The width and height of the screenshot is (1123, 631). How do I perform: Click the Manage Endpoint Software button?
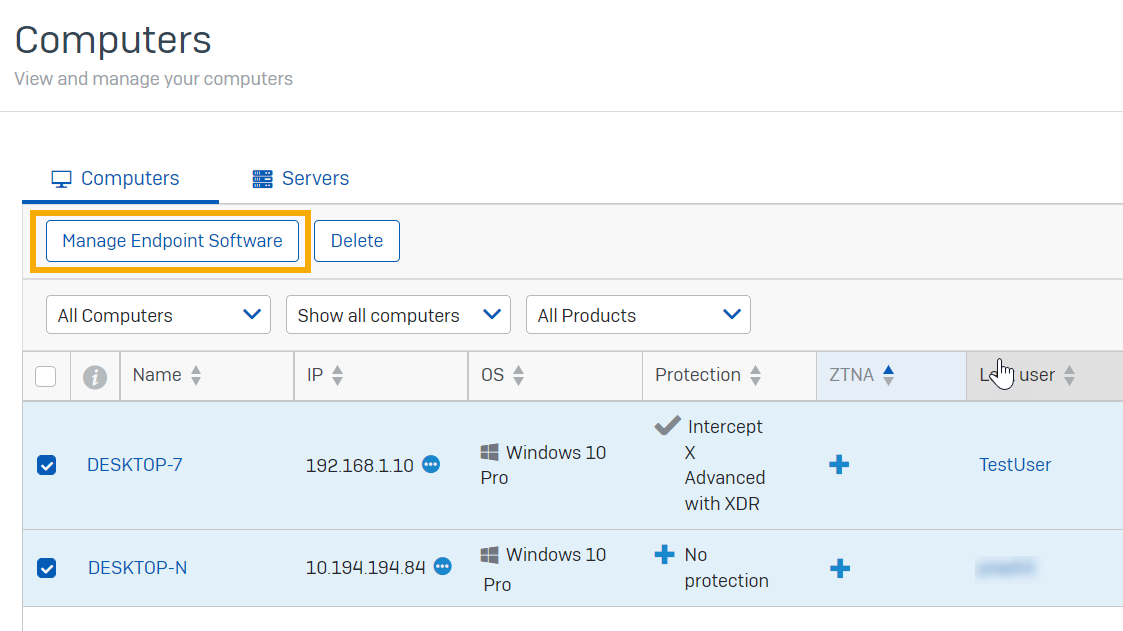(x=172, y=241)
